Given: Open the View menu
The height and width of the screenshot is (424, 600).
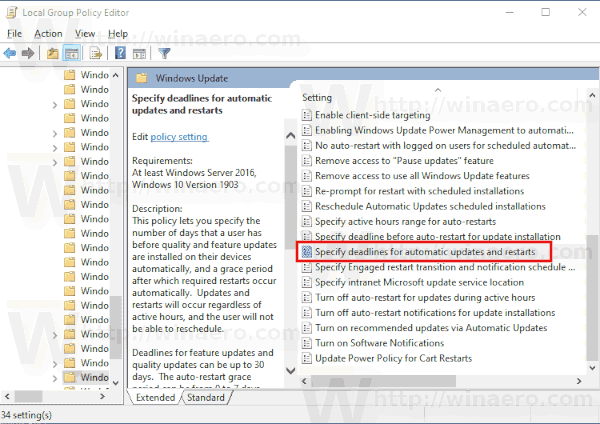Looking at the screenshot, I should pos(85,34).
